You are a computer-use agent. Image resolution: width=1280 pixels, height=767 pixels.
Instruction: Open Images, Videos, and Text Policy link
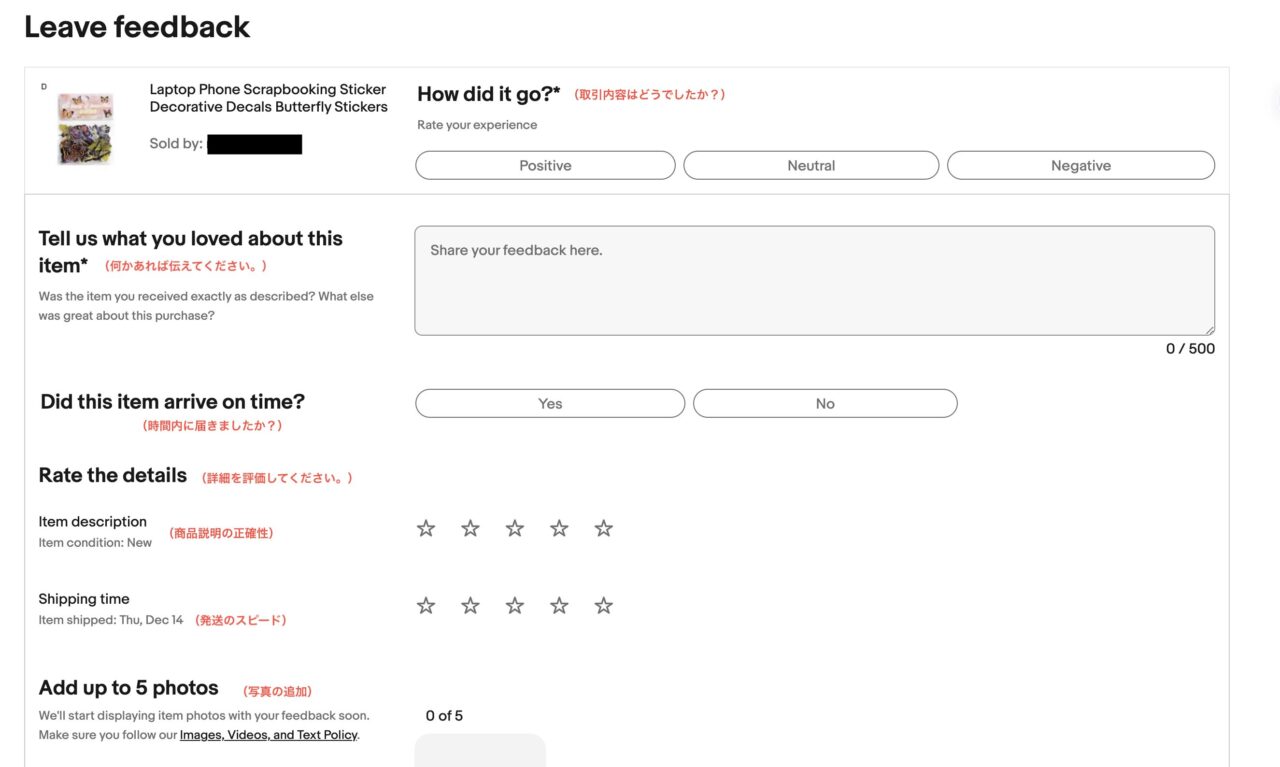coord(268,735)
